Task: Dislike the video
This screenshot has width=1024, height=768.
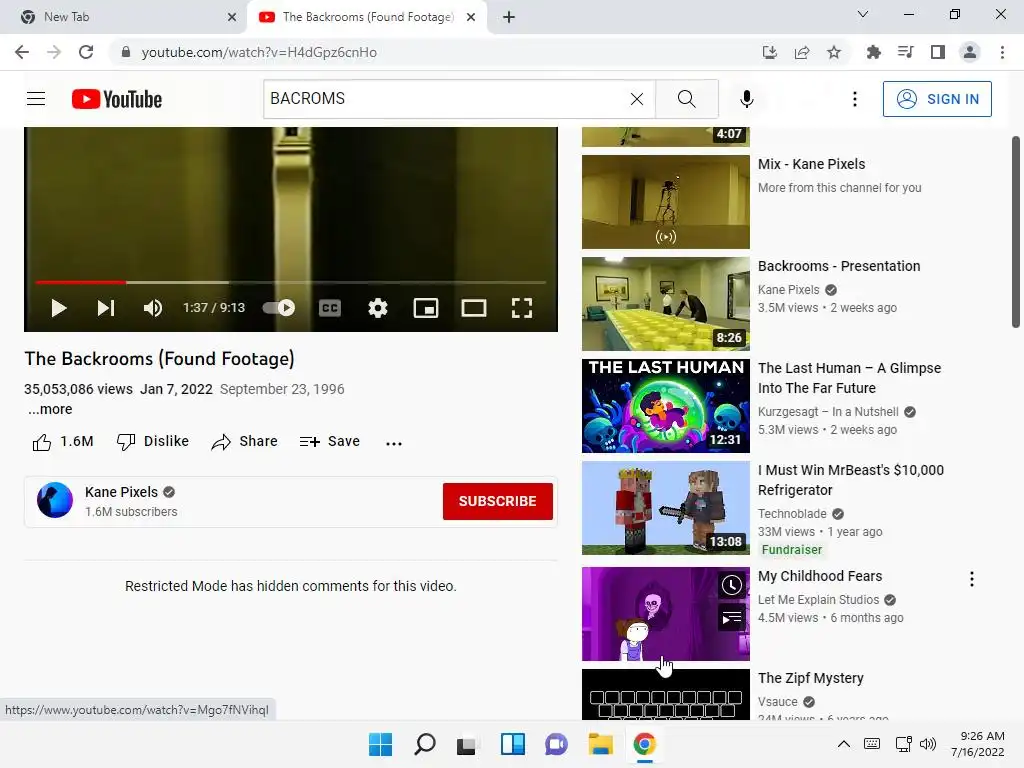Action: pos(152,442)
